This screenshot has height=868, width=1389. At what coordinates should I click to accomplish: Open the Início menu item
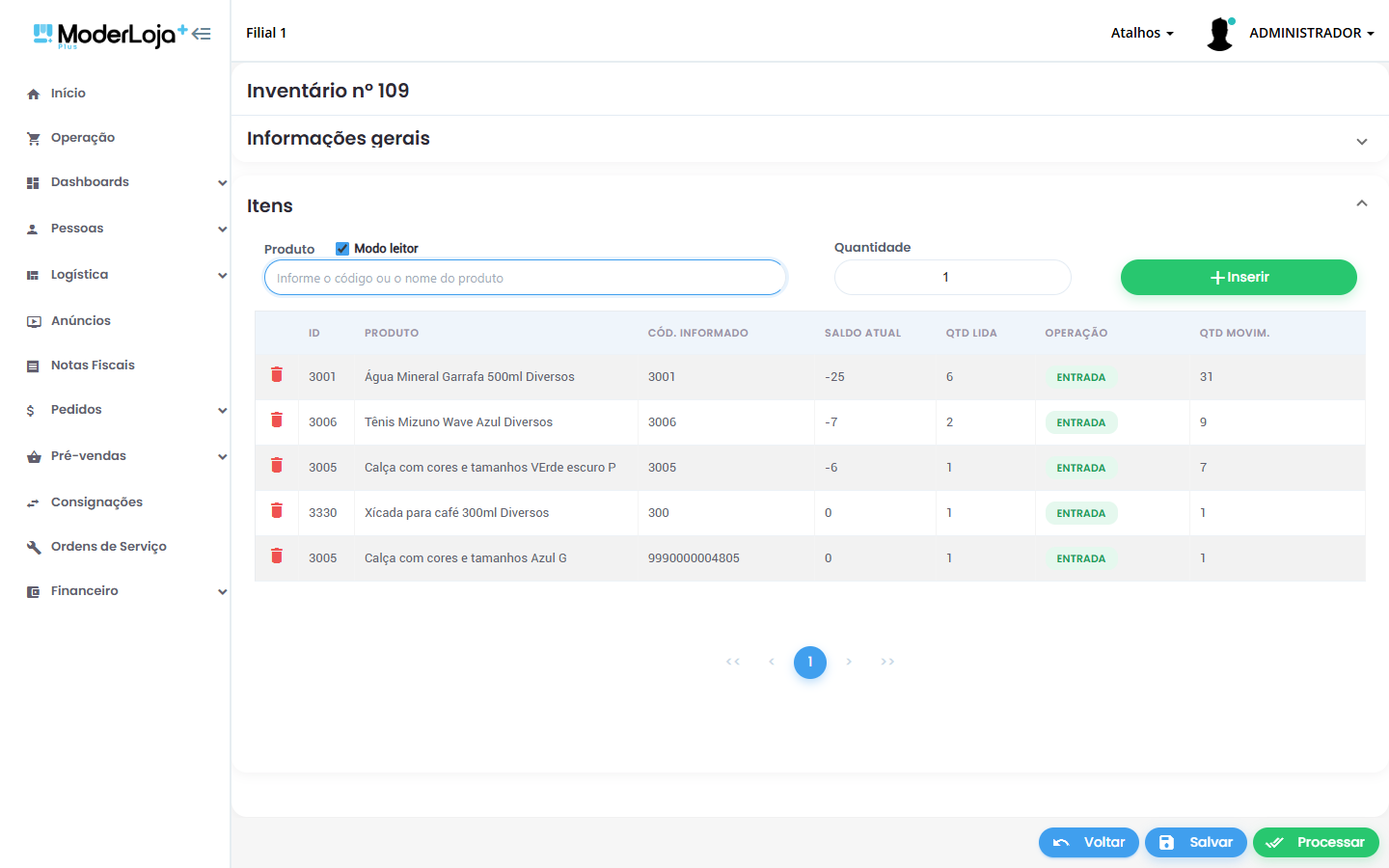[x=68, y=94]
